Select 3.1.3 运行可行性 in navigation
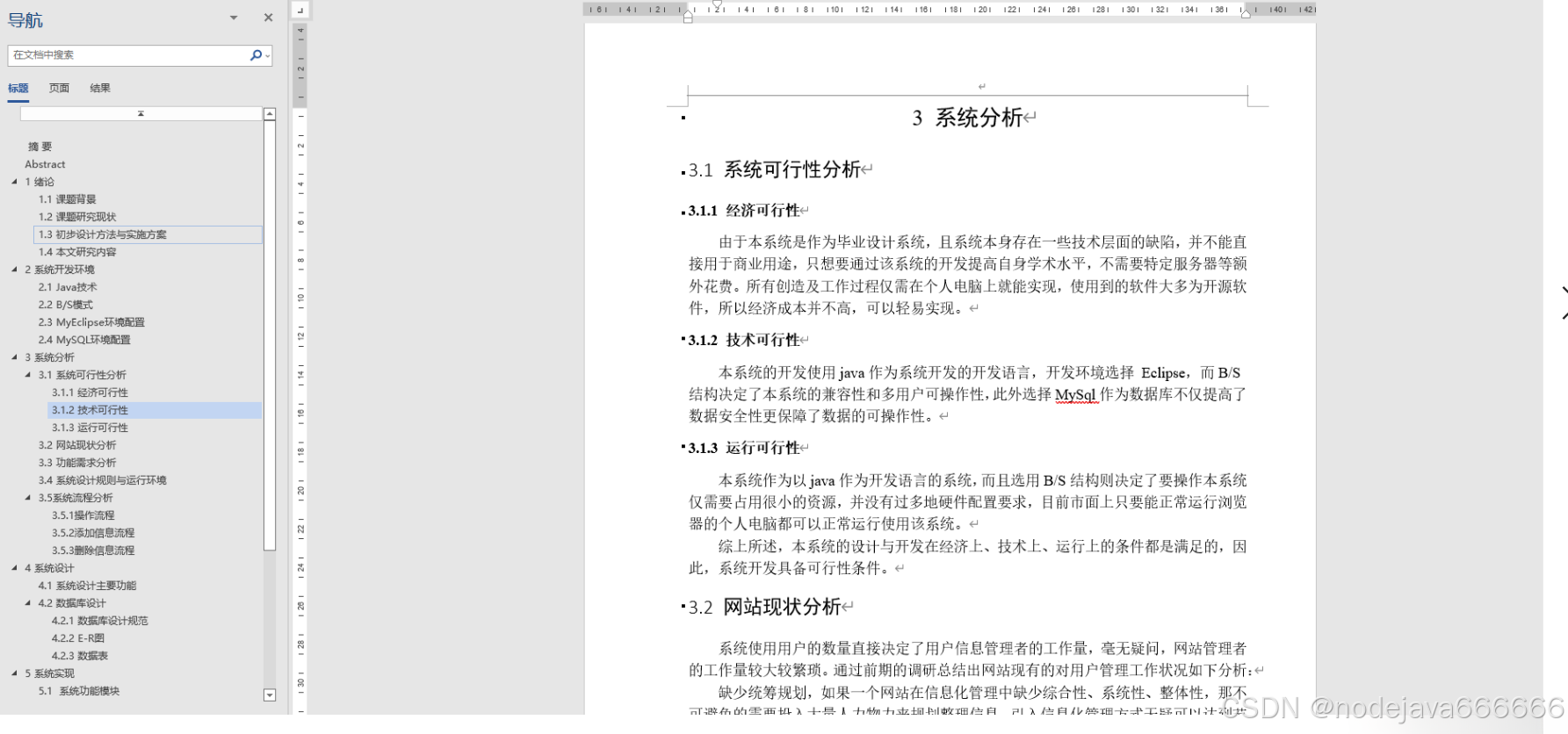 pos(90,428)
